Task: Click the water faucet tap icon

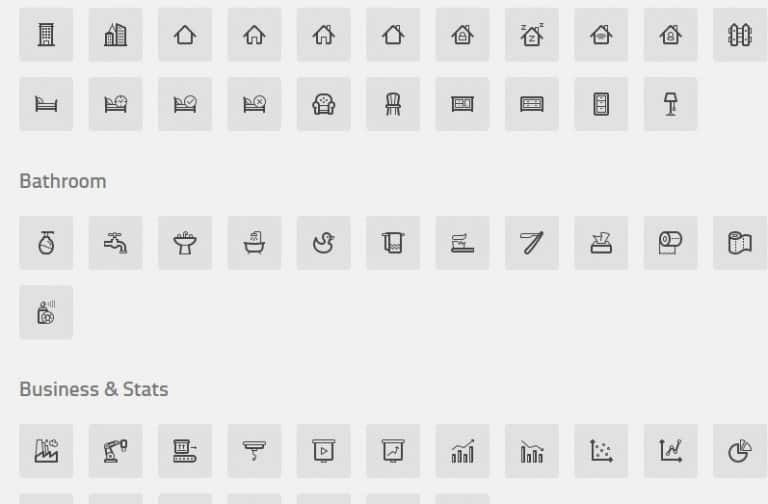Action: [116, 243]
